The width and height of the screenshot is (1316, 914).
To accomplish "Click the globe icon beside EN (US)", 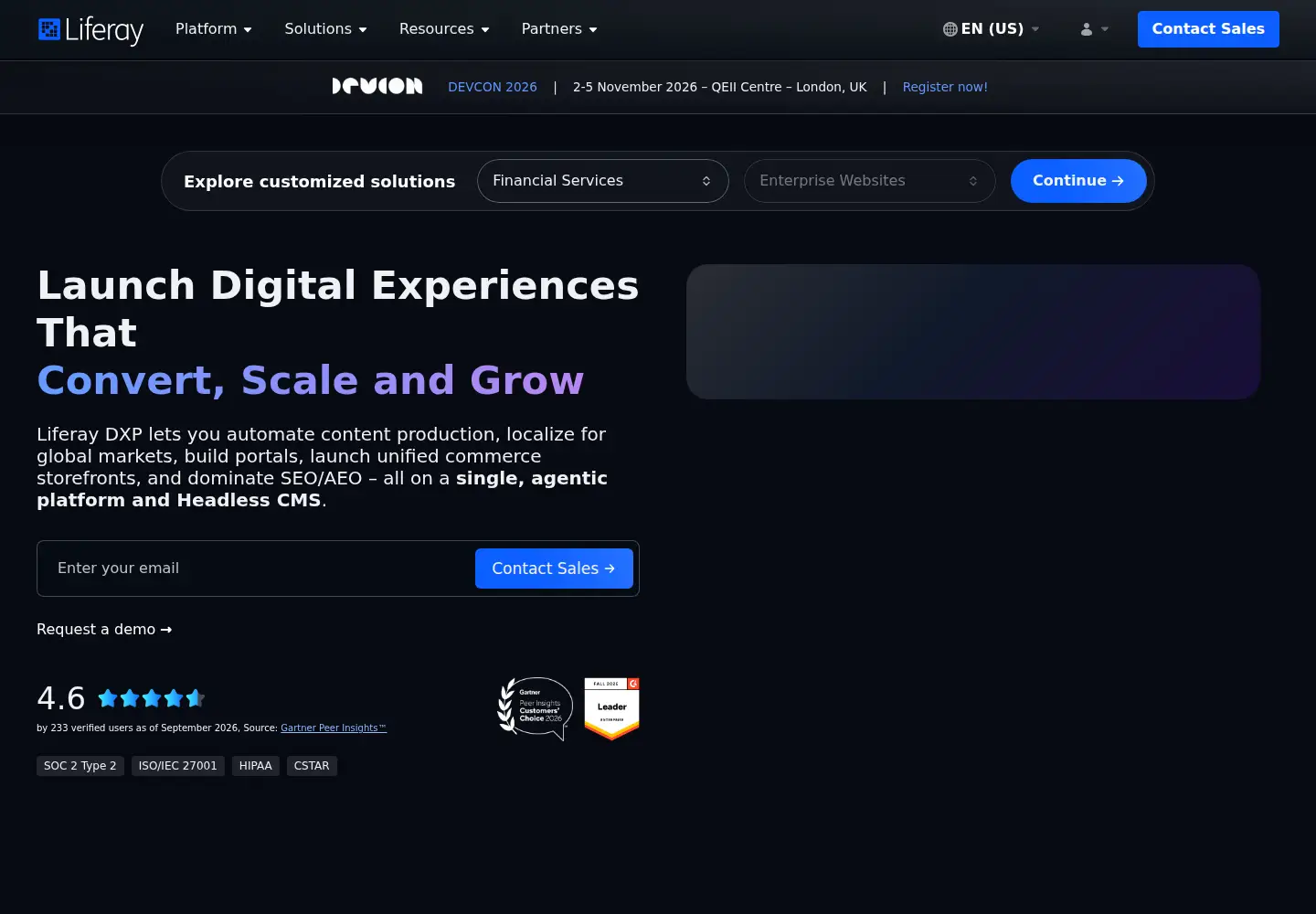I will tap(950, 29).
